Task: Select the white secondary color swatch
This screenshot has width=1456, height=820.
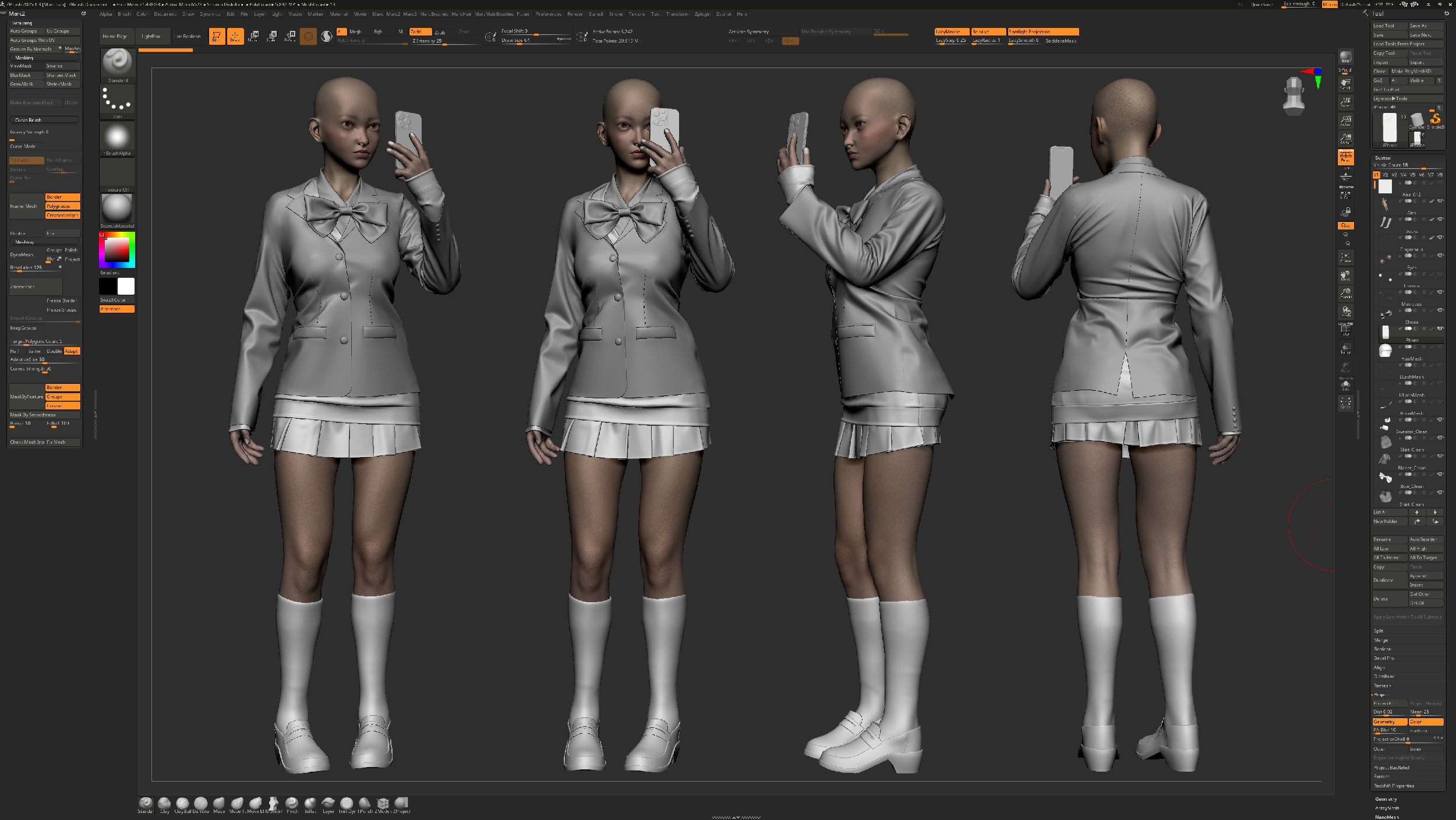Action: [126, 286]
